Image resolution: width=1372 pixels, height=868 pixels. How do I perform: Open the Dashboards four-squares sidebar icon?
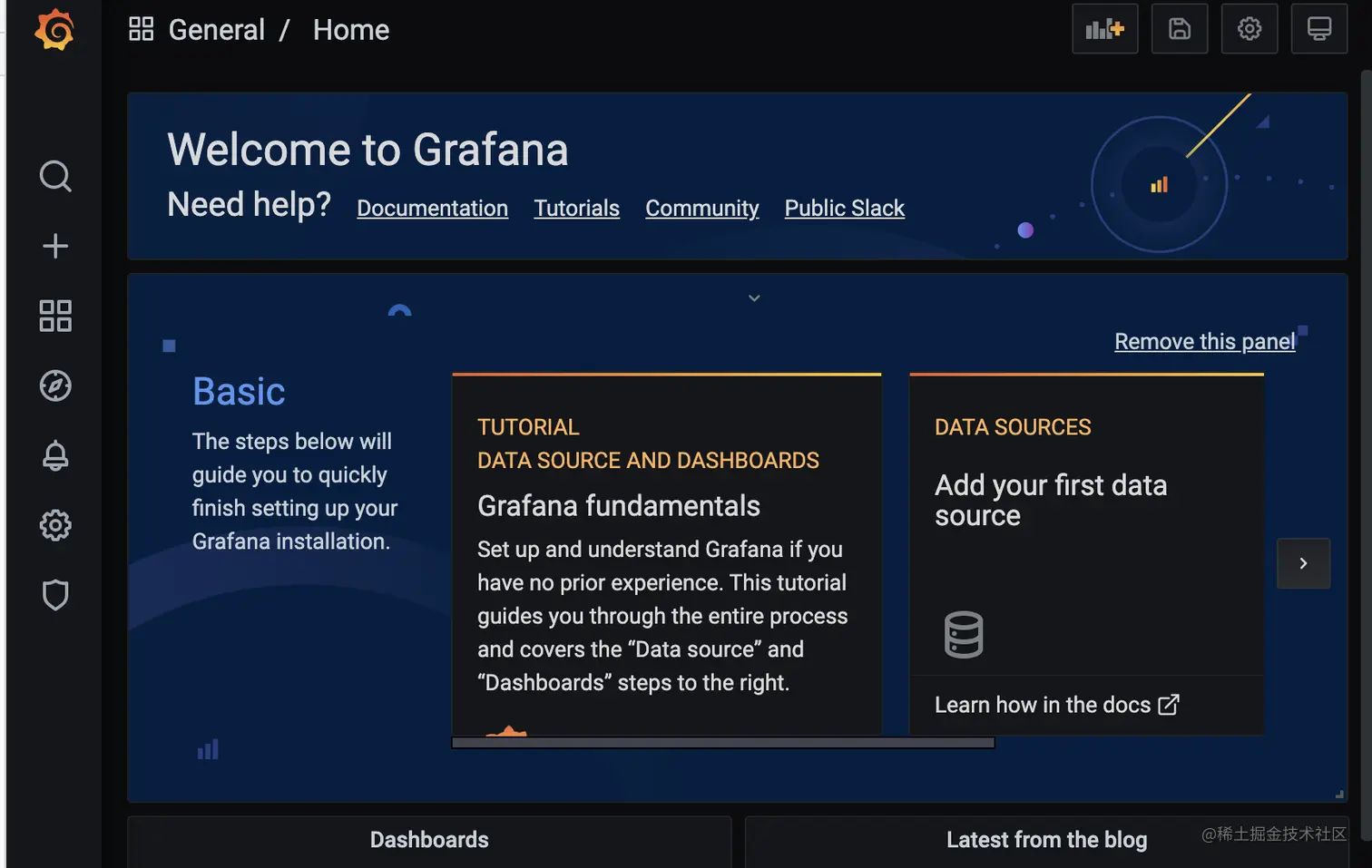(55, 316)
